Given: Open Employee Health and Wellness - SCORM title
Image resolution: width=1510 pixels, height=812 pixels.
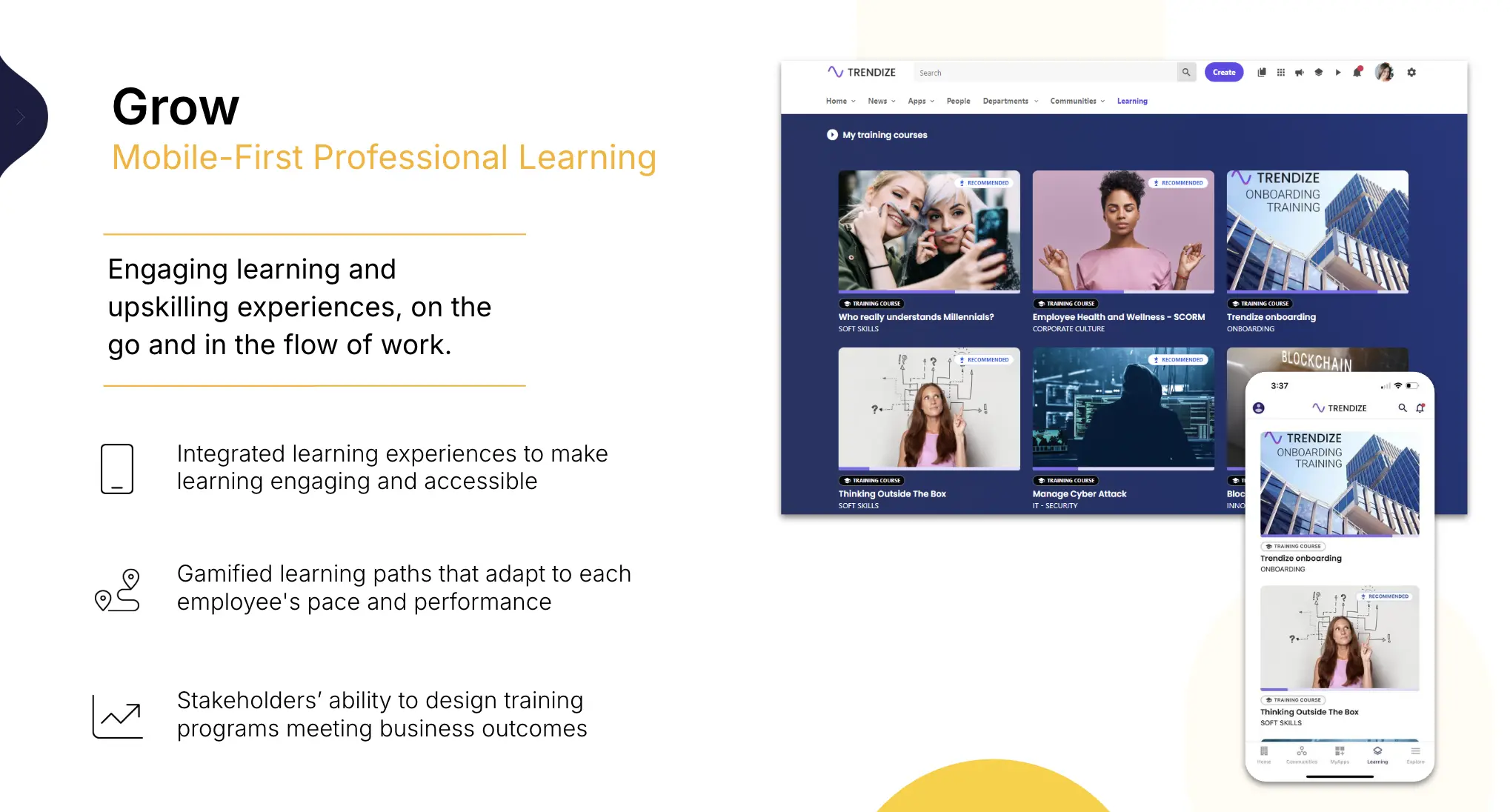Looking at the screenshot, I should point(1119,317).
